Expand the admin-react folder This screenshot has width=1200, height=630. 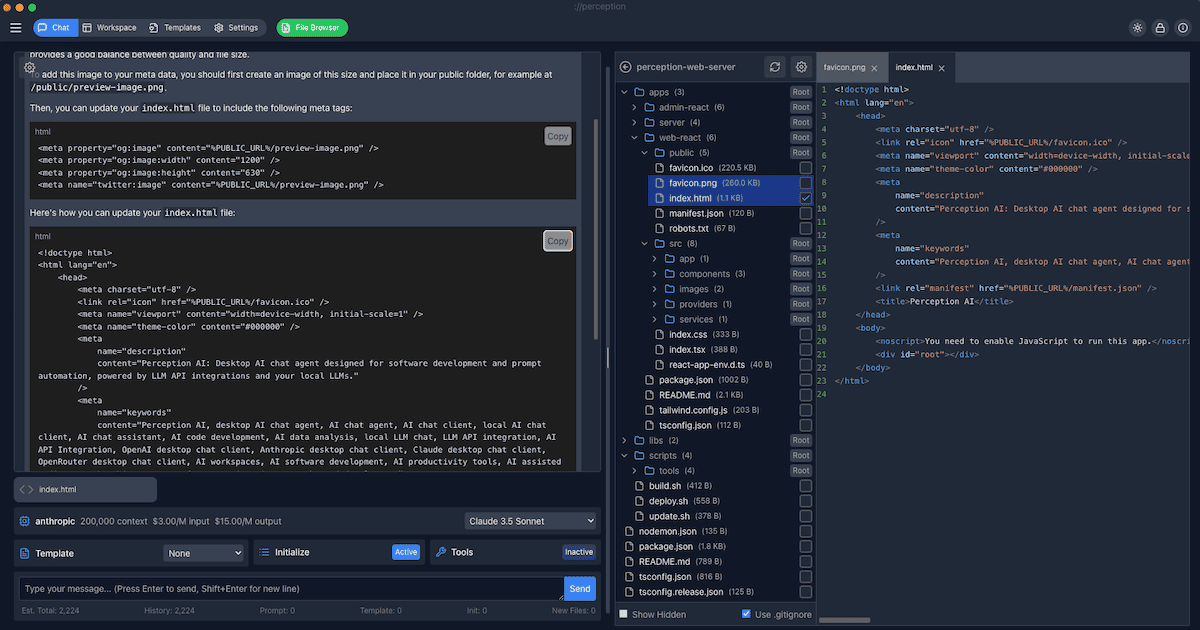[x=635, y=107]
